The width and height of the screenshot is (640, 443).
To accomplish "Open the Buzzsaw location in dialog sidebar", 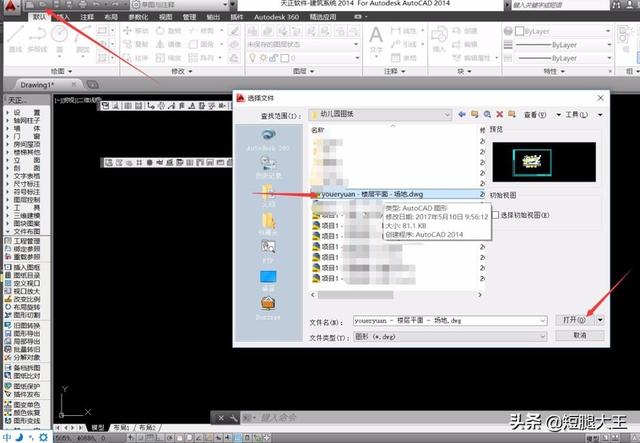I will click(268, 308).
